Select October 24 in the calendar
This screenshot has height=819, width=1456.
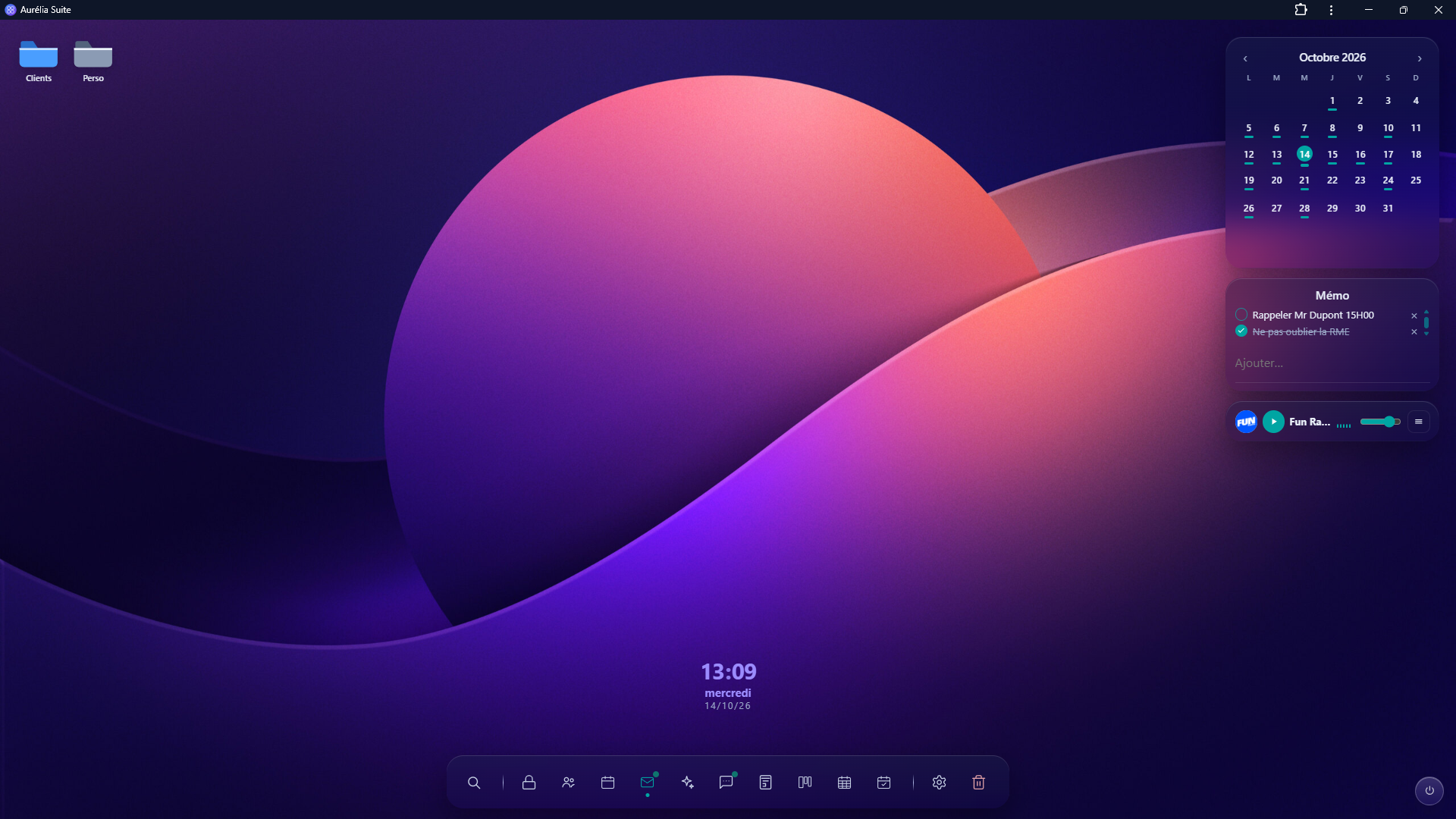coord(1388,180)
